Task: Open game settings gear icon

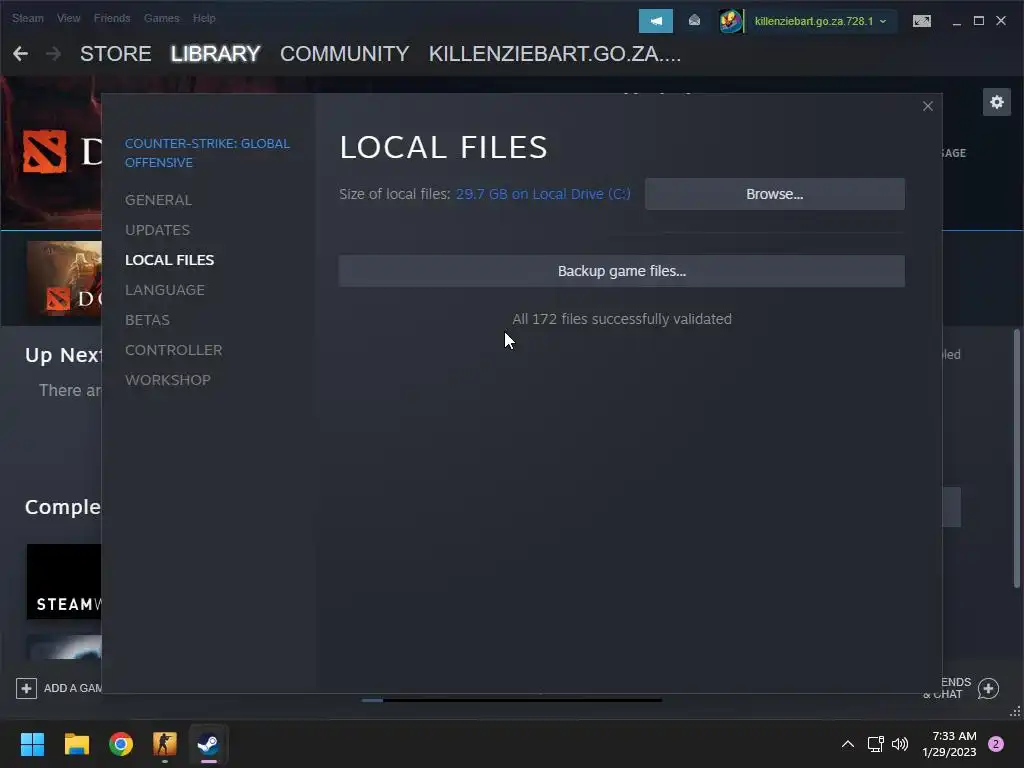Action: click(x=997, y=102)
